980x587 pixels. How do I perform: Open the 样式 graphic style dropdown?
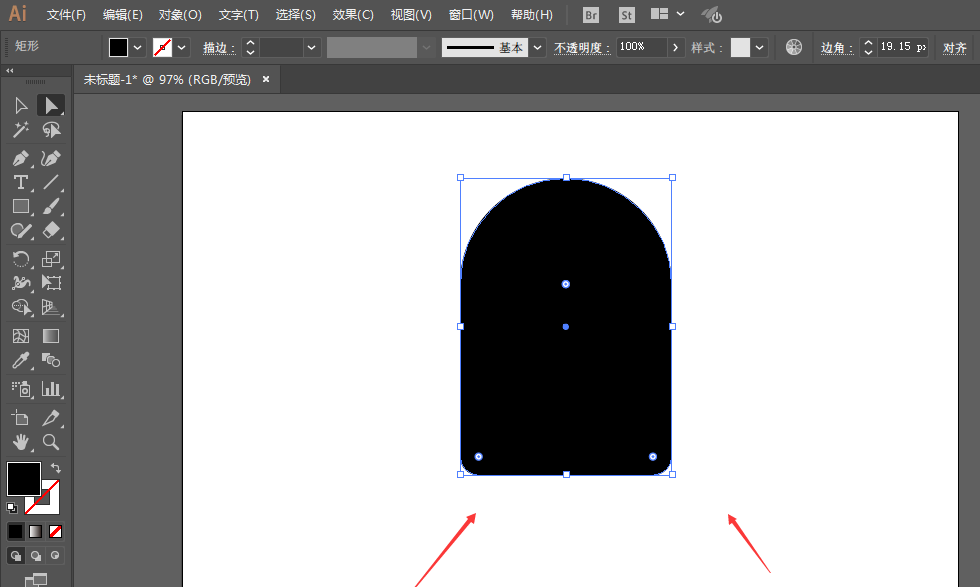pyautogui.click(x=759, y=48)
